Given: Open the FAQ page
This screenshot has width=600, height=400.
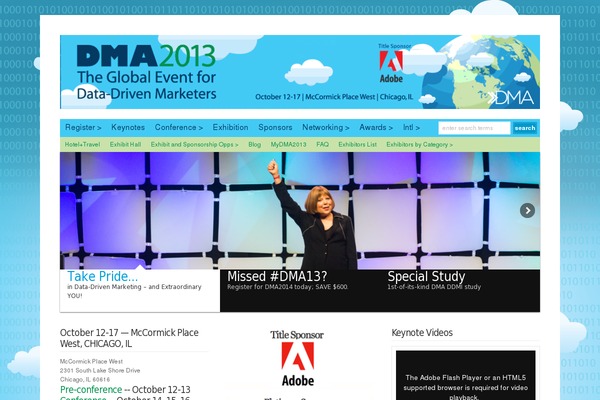Looking at the screenshot, I should 322,145.
